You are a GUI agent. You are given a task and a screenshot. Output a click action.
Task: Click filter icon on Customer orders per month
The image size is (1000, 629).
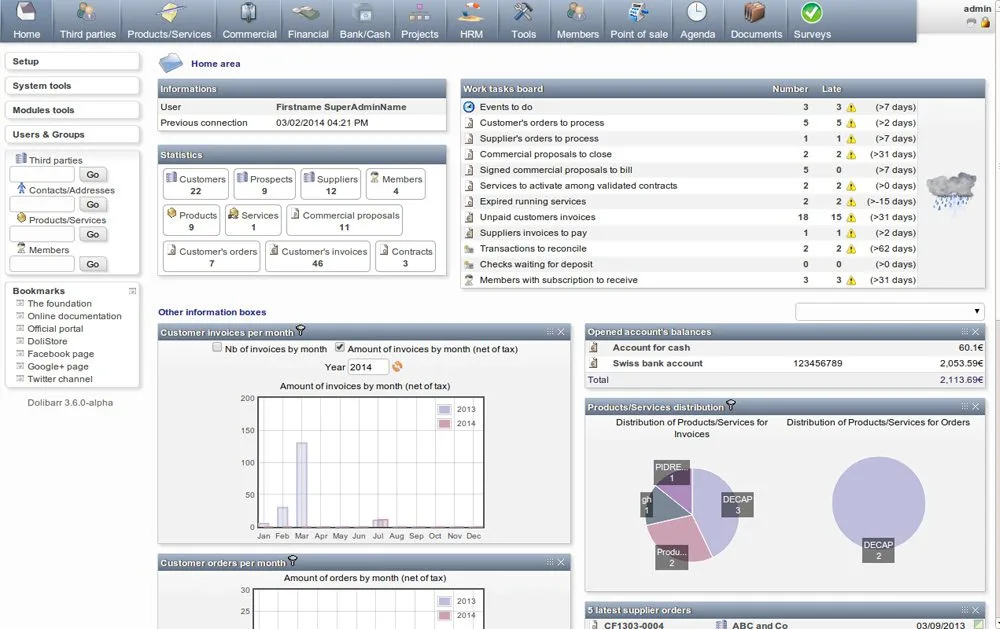pos(293,561)
